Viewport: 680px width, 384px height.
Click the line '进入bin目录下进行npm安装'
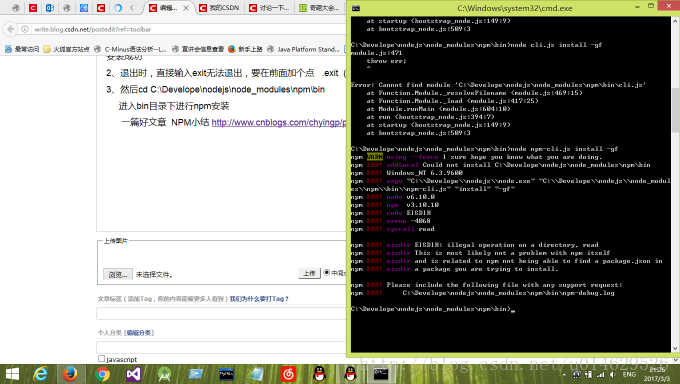click(x=174, y=106)
